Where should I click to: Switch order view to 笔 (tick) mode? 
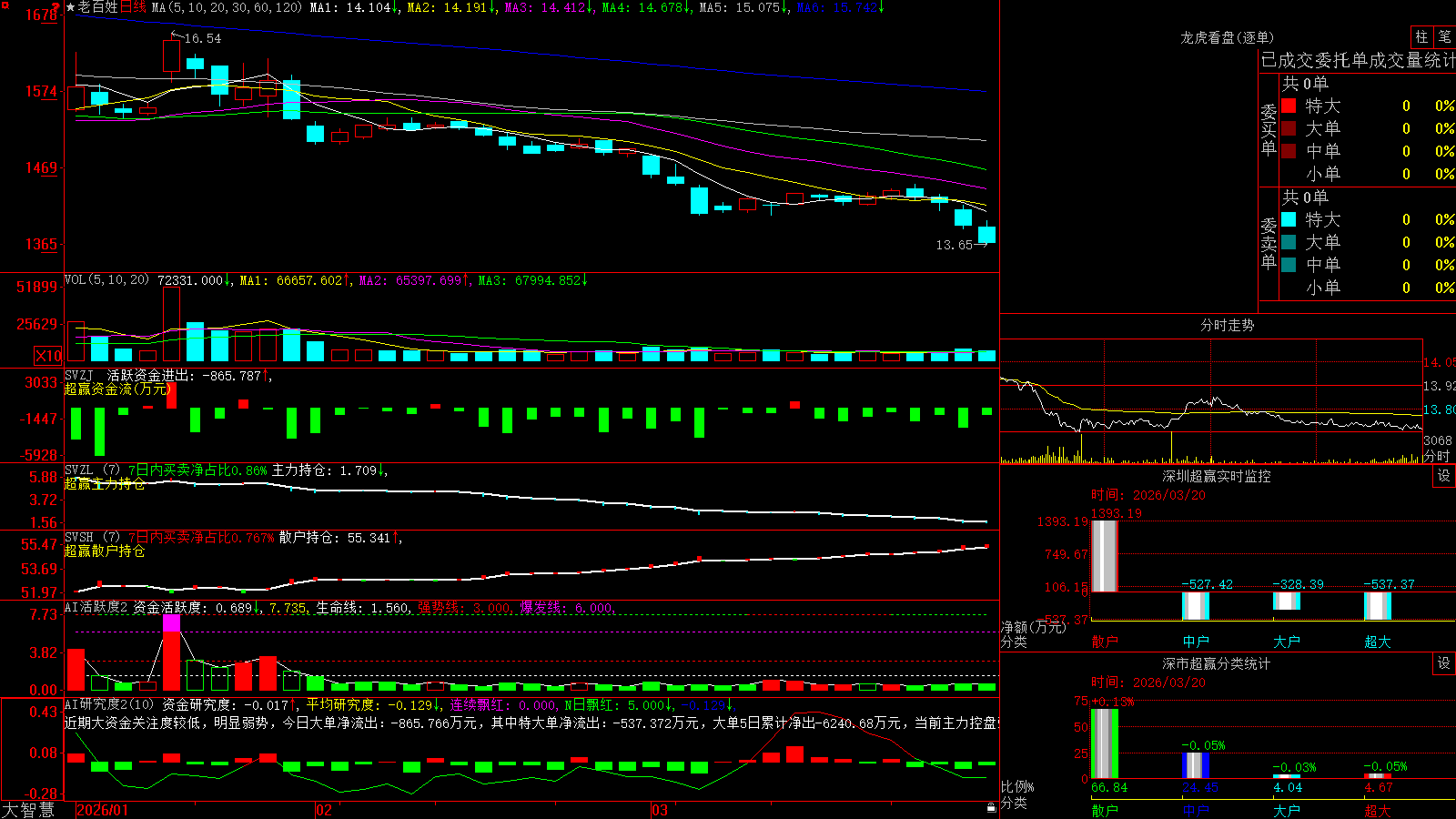[1444, 37]
